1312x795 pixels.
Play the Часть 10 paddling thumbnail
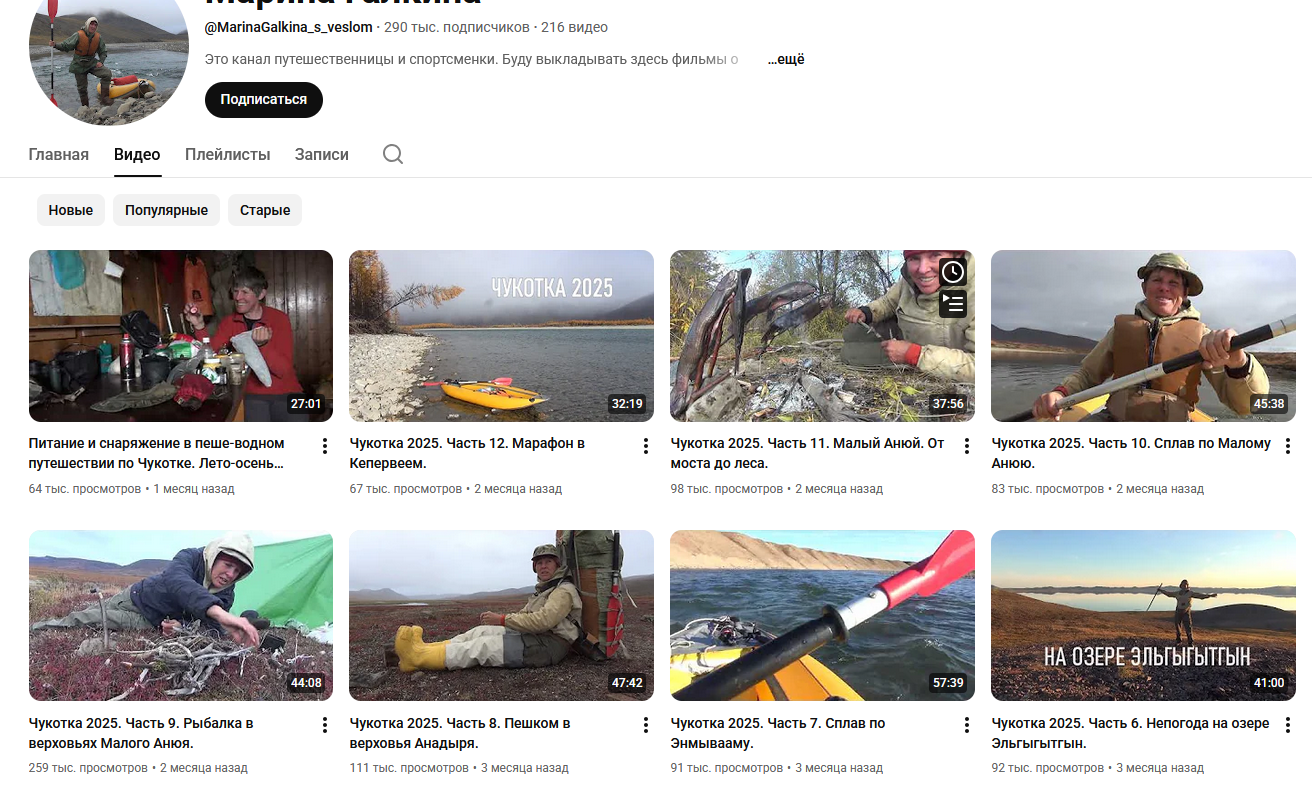click(x=1143, y=336)
